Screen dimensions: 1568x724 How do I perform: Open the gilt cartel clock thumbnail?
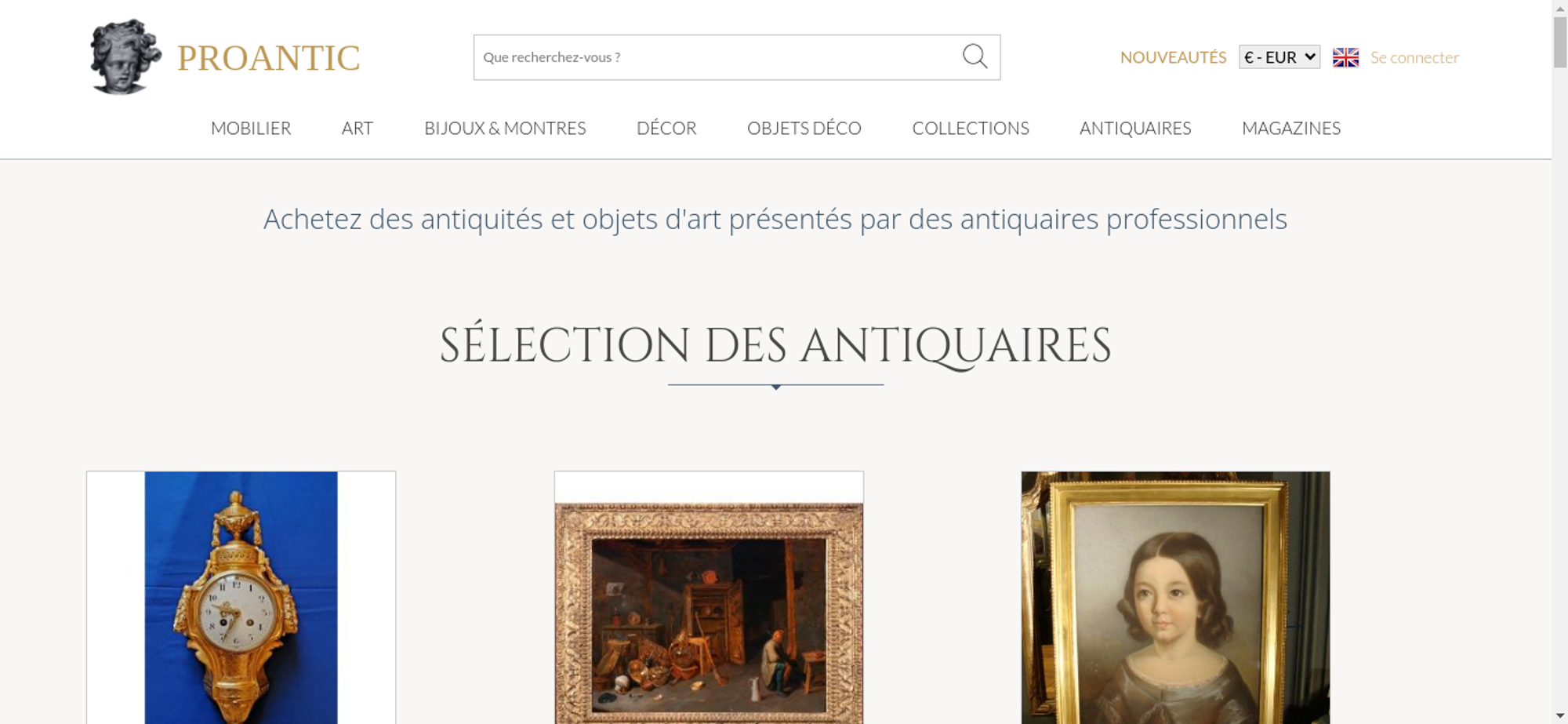coord(241,597)
